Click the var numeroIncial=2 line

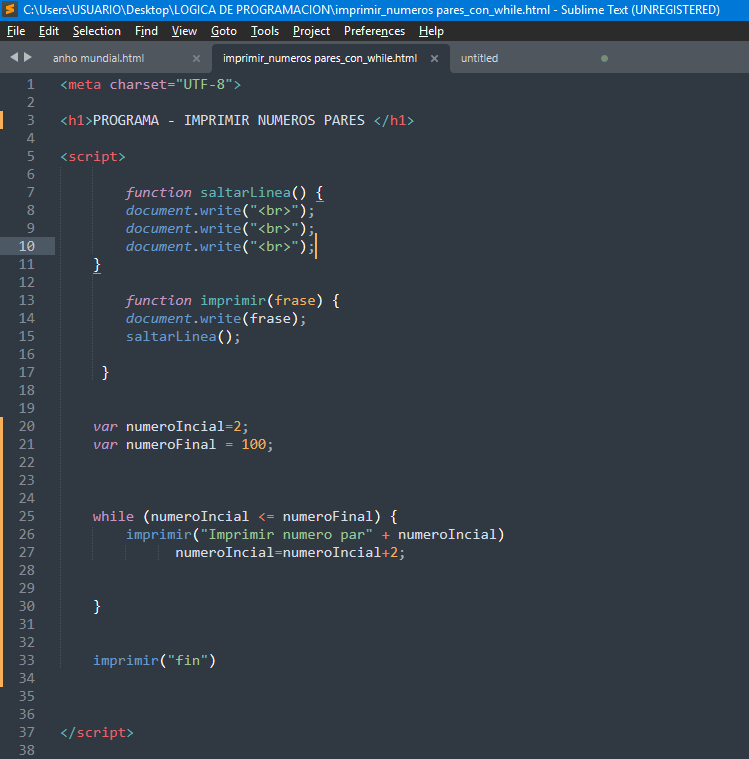point(170,426)
